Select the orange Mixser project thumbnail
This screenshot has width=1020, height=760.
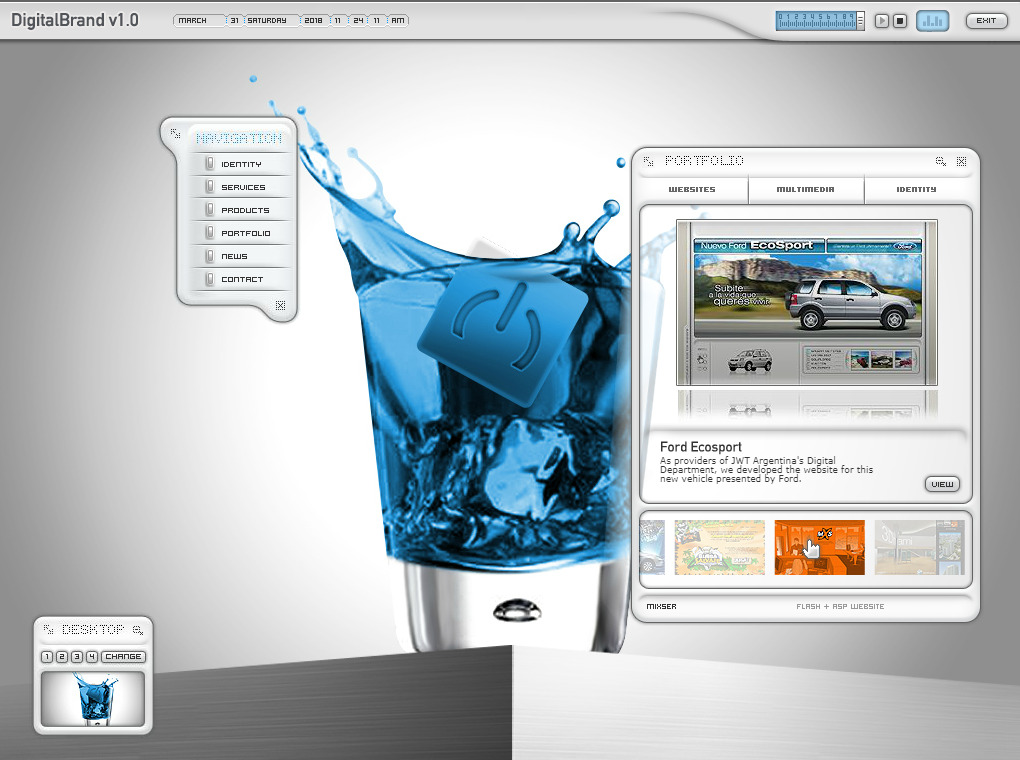pyautogui.click(x=820, y=547)
